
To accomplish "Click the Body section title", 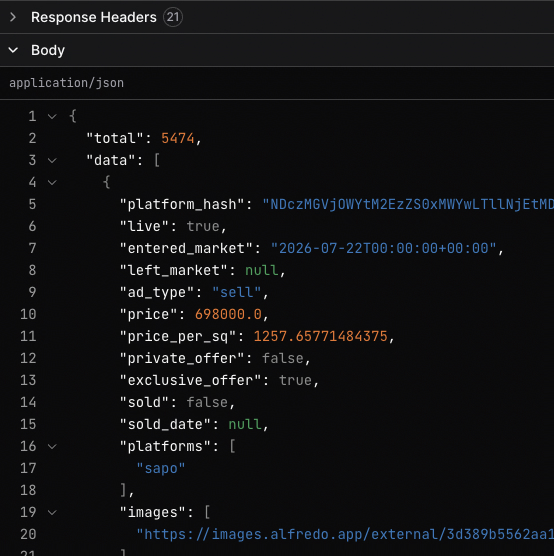I will [48, 50].
